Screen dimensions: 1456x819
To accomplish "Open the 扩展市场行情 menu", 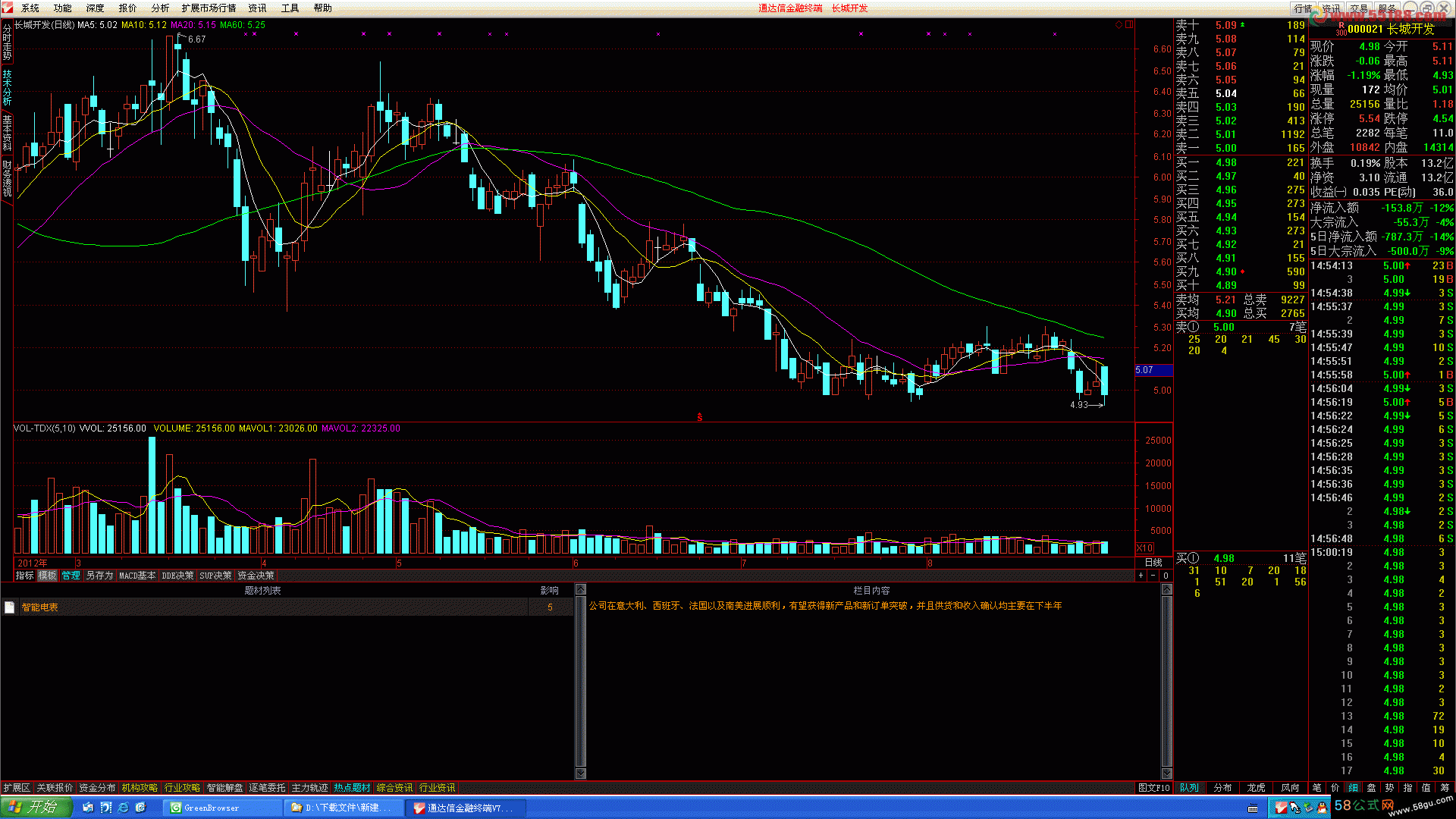I will [209, 8].
